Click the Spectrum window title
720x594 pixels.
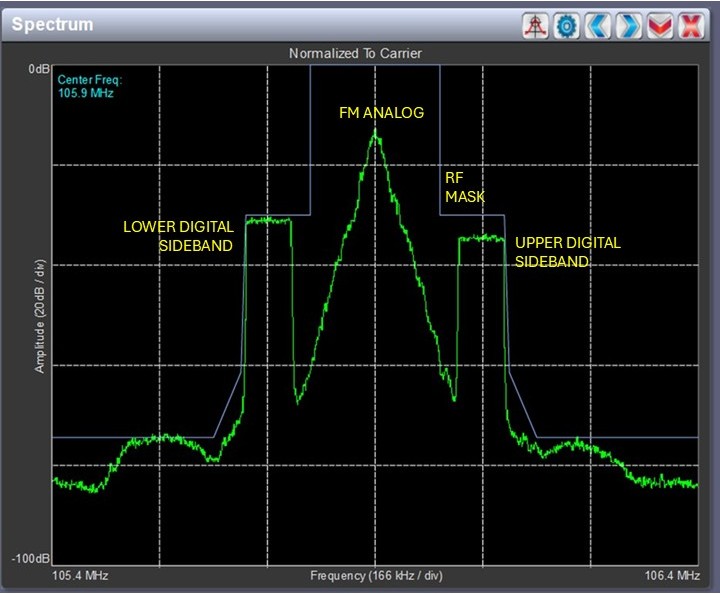coord(52,23)
